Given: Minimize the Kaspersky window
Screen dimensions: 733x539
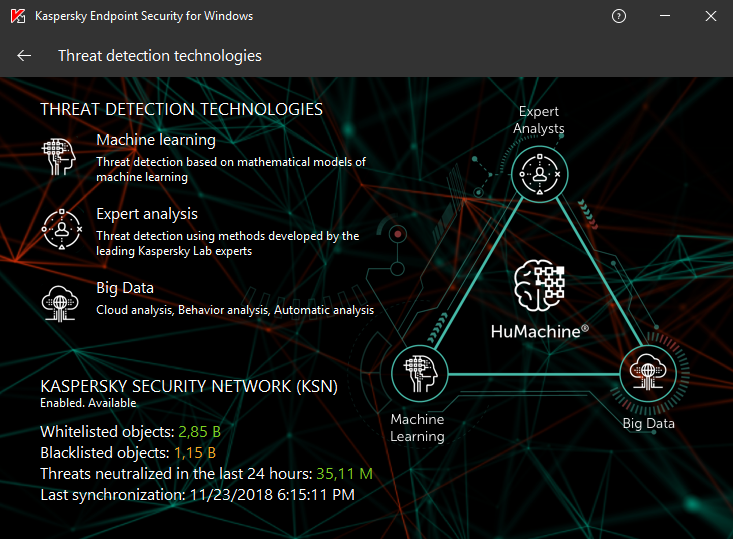Looking at the screenshot, I should click(665, 17).
